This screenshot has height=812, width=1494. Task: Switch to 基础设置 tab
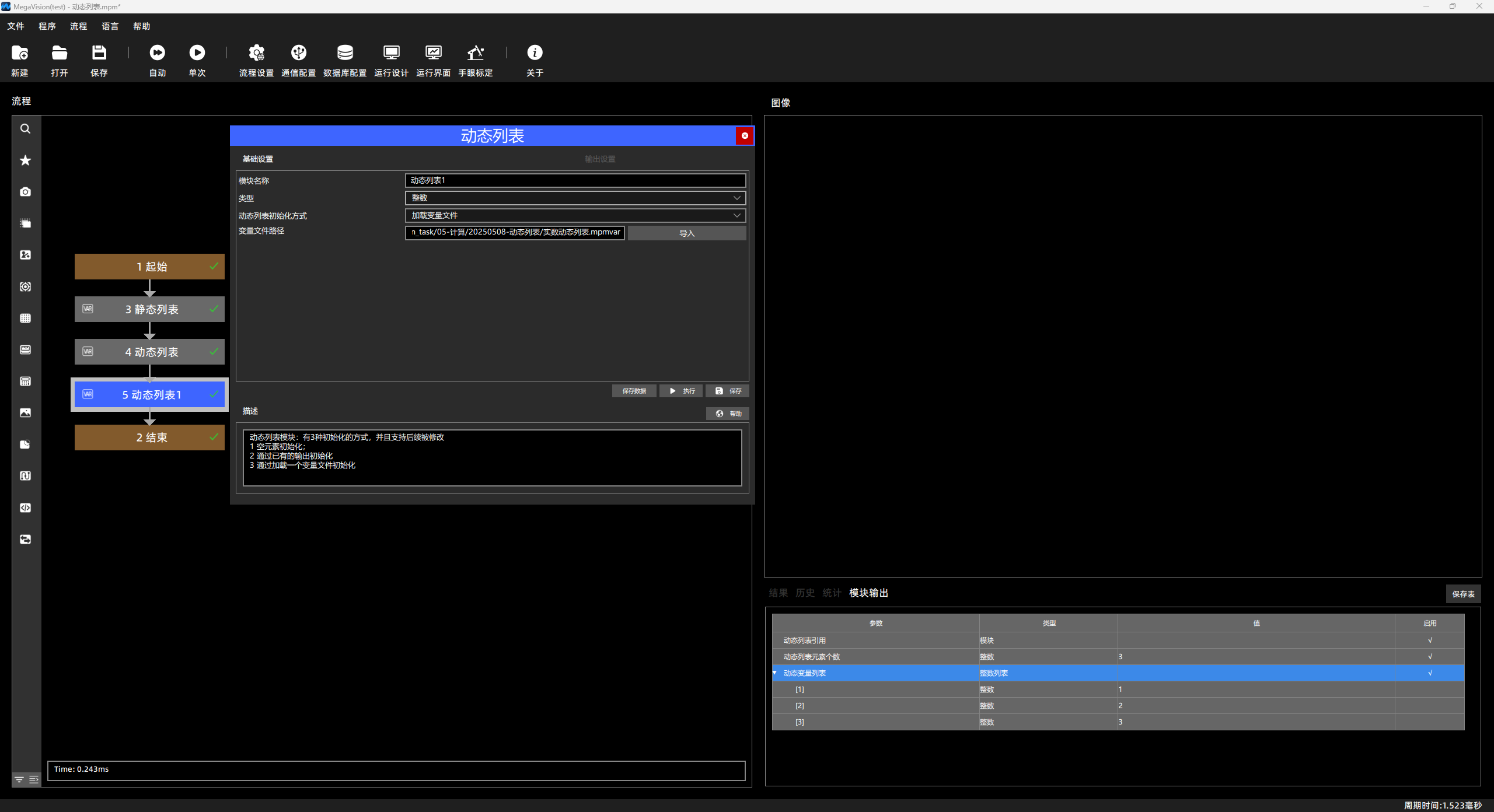[258, 159]
